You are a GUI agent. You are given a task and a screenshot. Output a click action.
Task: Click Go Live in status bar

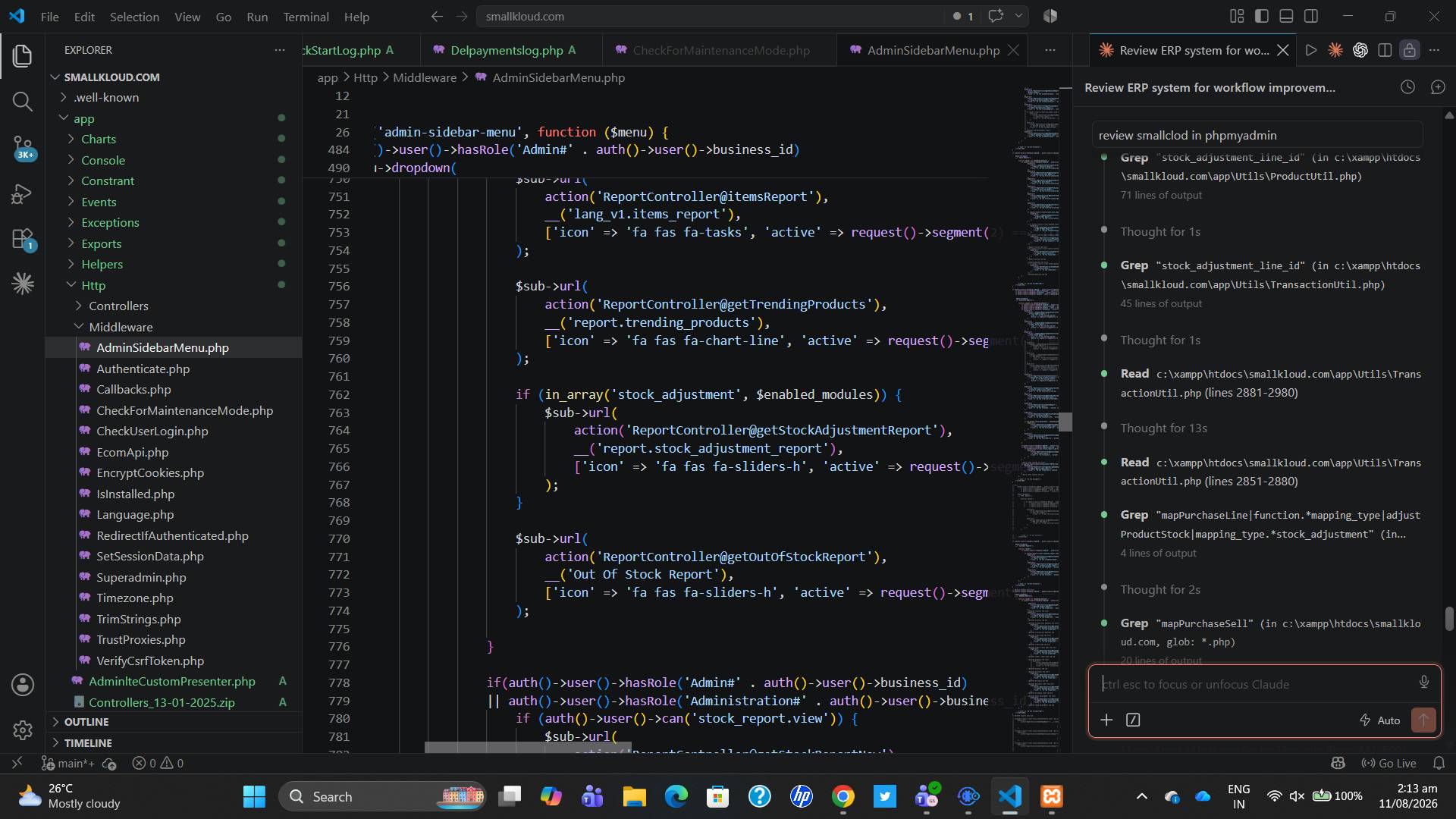1389,763
